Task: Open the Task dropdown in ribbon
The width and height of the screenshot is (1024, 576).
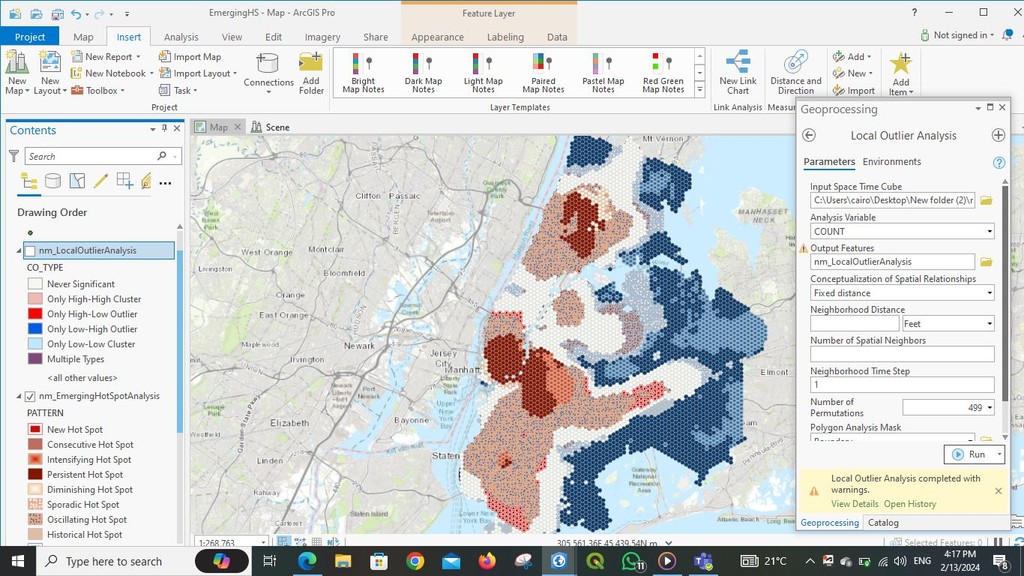Action: [x=178, y=90]
